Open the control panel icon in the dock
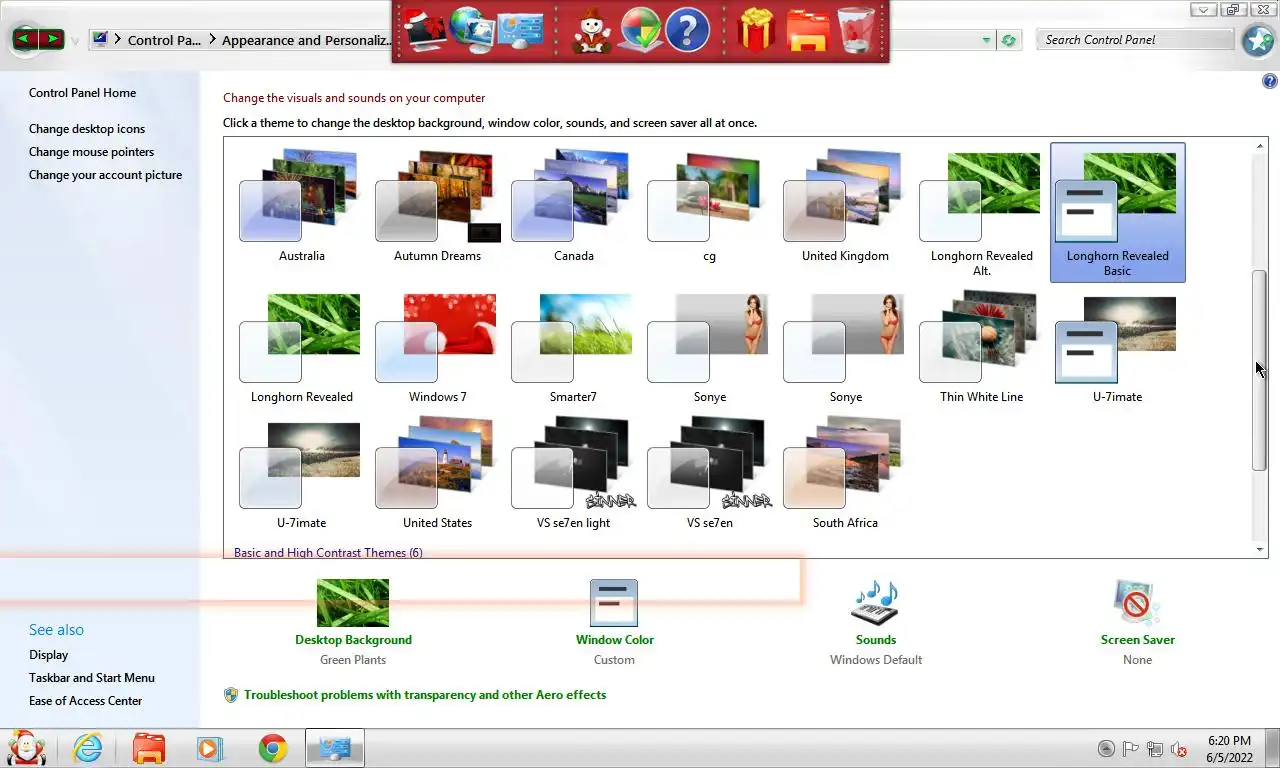Viewport: 1280px width, 768px height. click(521, 30)
